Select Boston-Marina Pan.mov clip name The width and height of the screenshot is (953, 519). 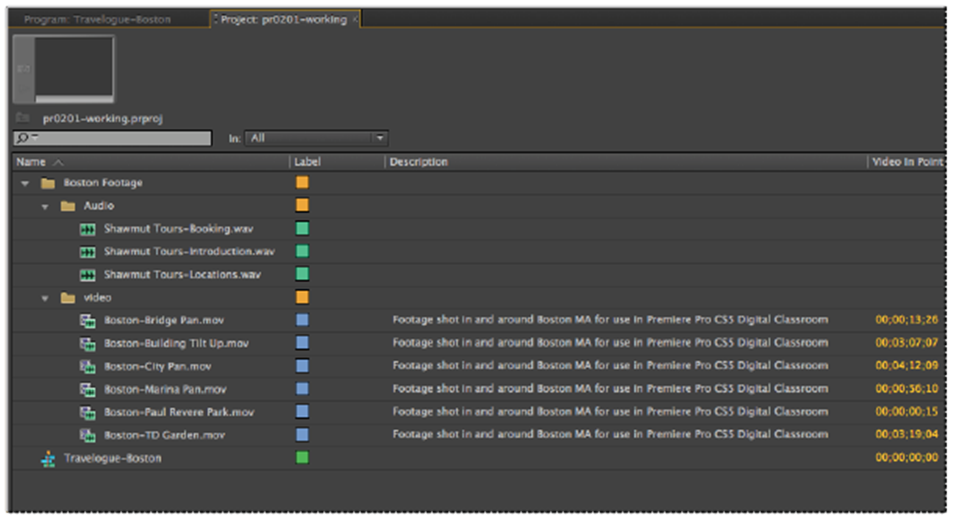(x=165, y=390)
